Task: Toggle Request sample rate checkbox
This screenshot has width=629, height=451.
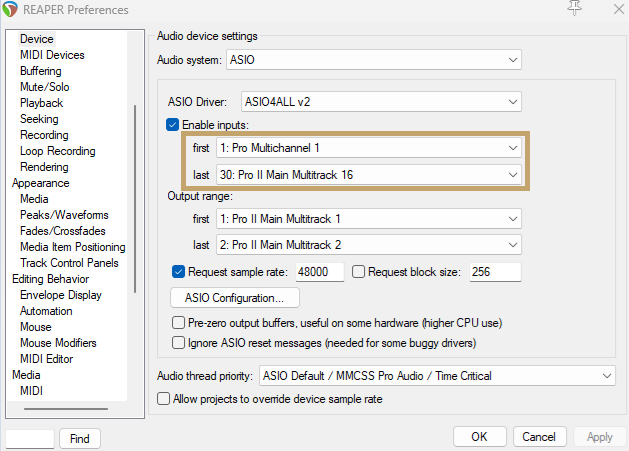Action: click(179, 272)
